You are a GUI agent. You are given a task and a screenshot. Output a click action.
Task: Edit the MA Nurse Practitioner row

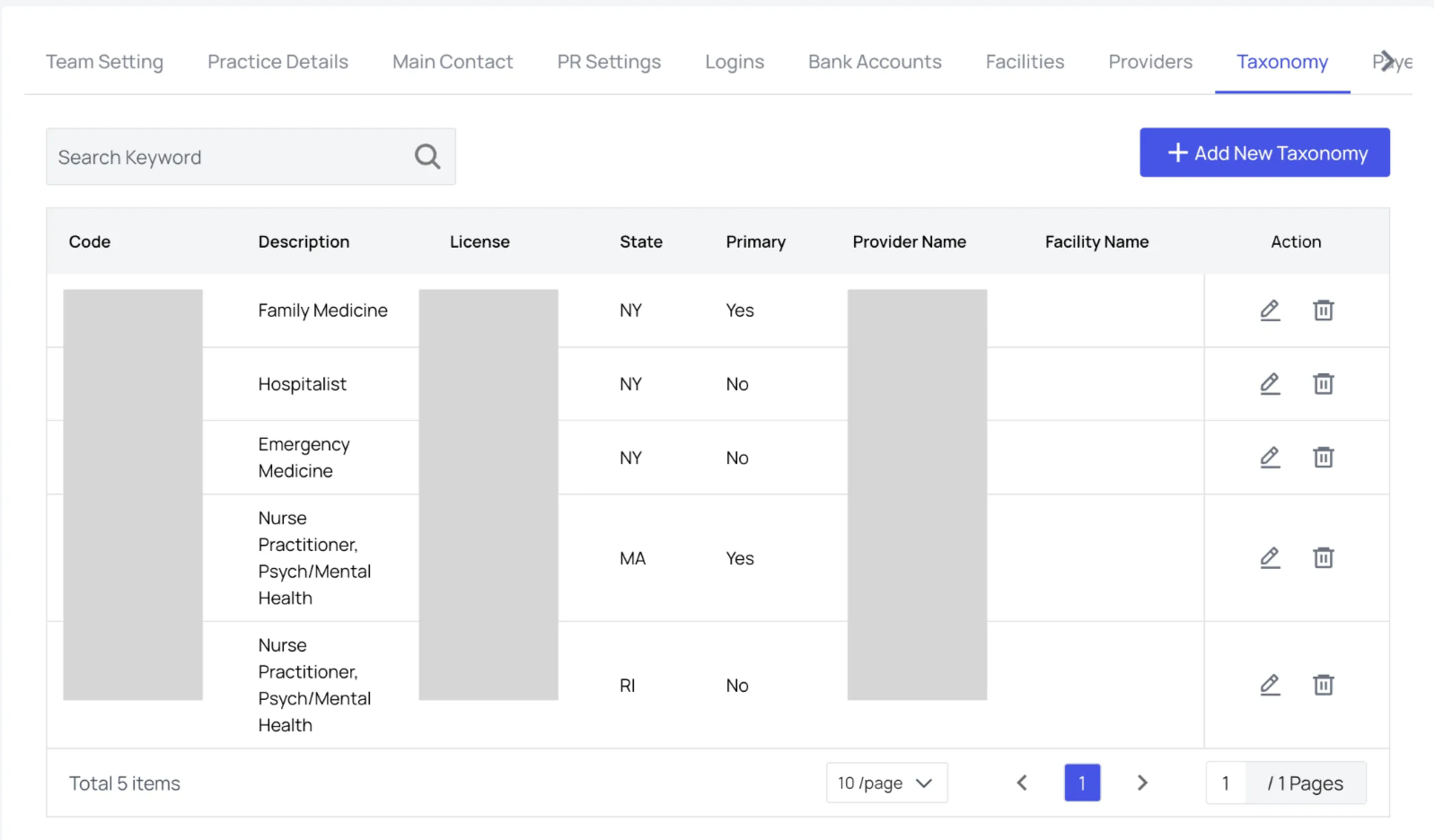(1270, 558)
